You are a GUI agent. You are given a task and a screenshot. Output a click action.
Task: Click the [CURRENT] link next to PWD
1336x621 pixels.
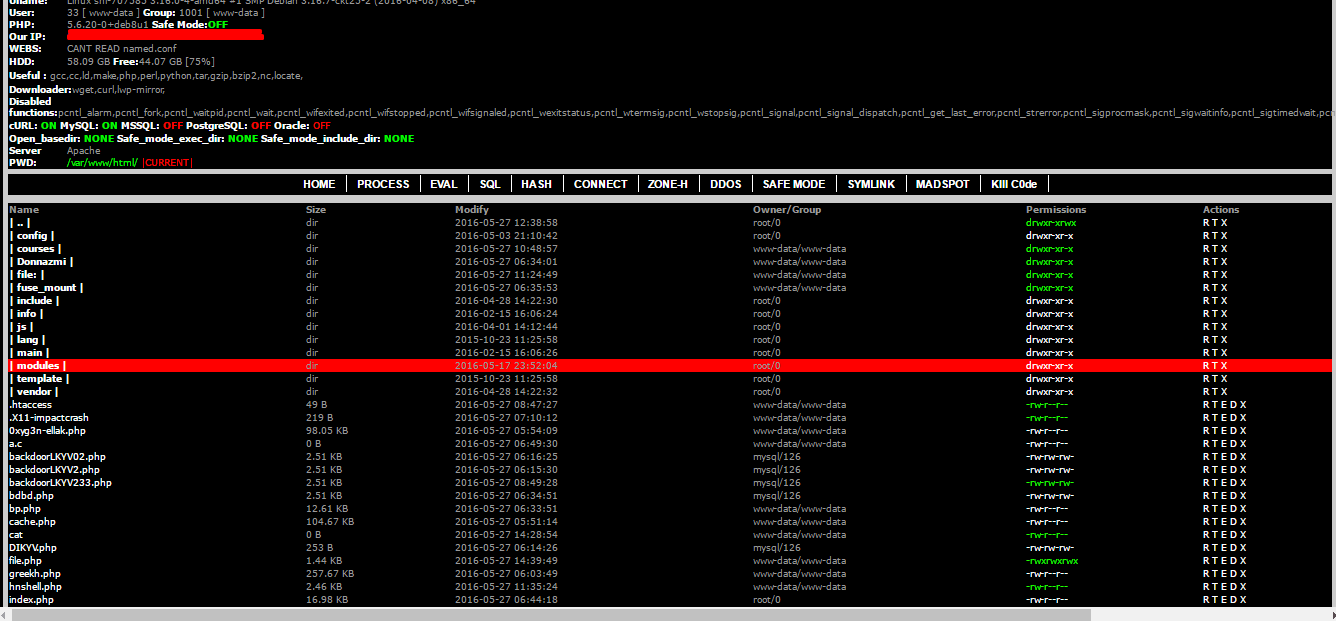coord(167,163)
